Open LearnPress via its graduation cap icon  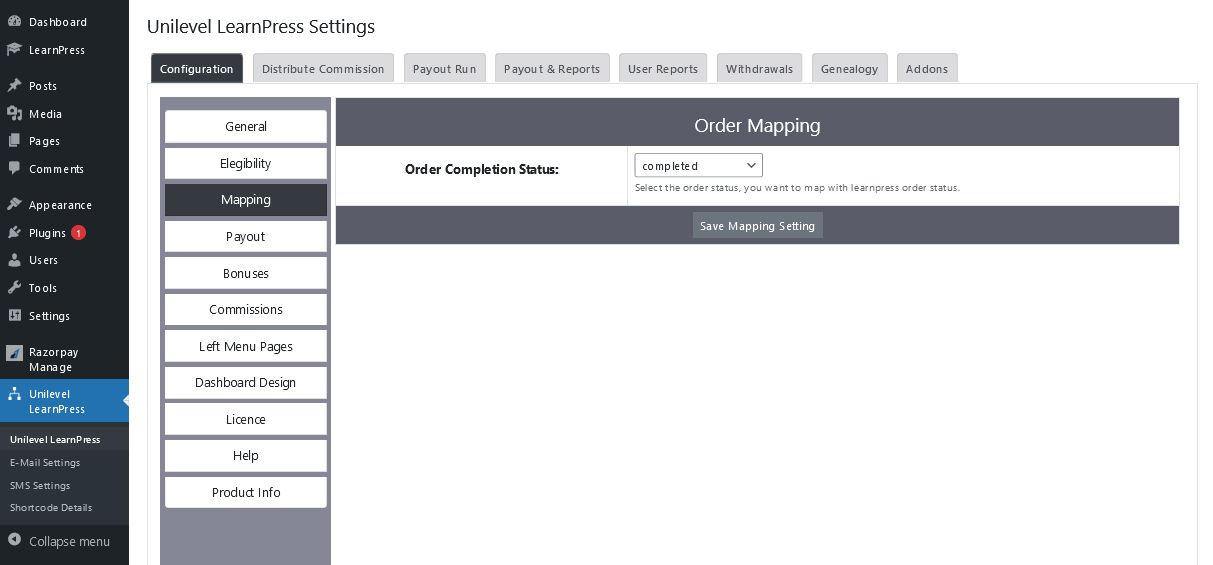click(14, 50)
